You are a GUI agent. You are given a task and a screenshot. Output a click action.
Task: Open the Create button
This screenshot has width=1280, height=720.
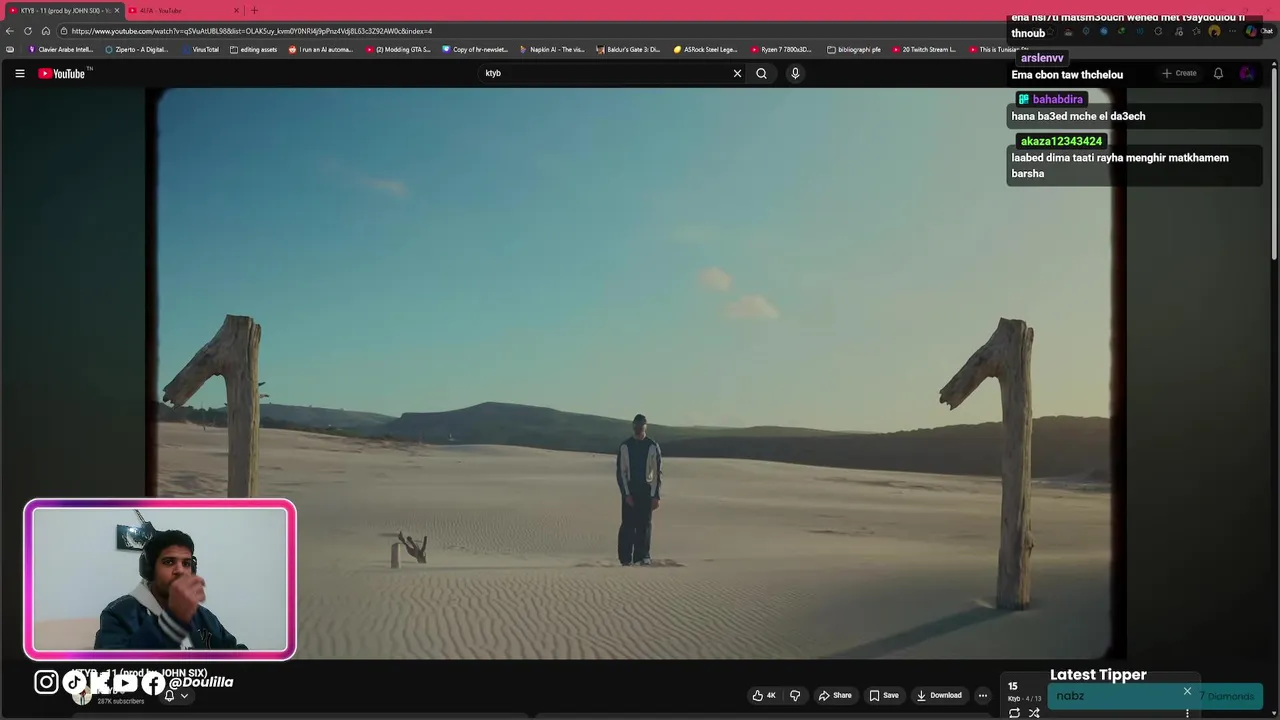(1179, 73)
